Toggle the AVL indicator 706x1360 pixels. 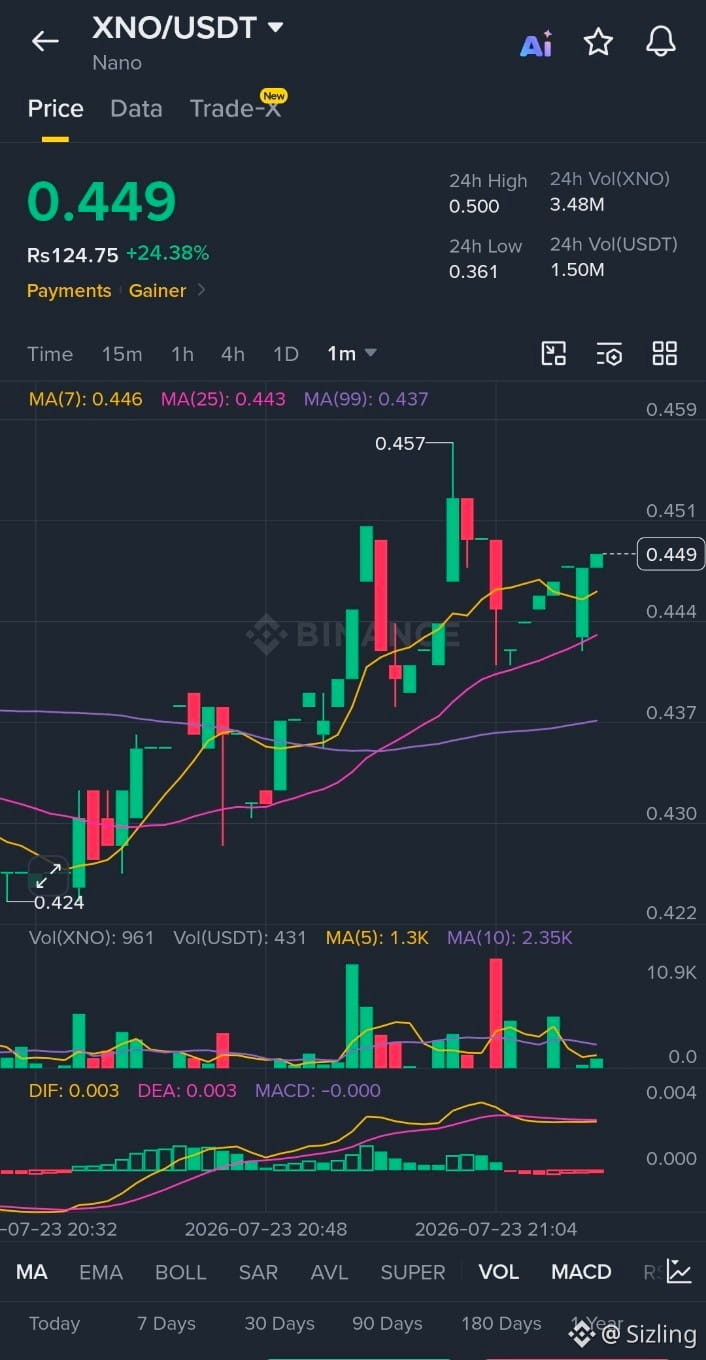(x=329, y=1272)
